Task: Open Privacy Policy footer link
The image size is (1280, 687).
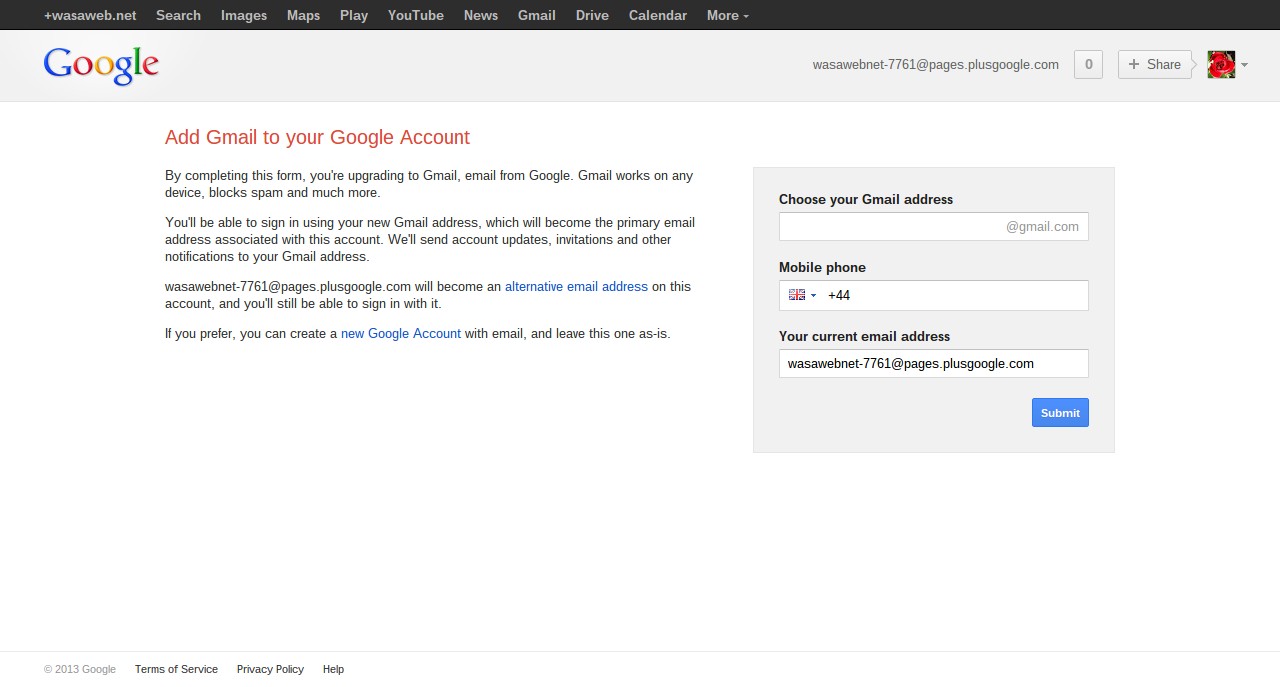Action: pyautogui.click(x=270, y=669)
